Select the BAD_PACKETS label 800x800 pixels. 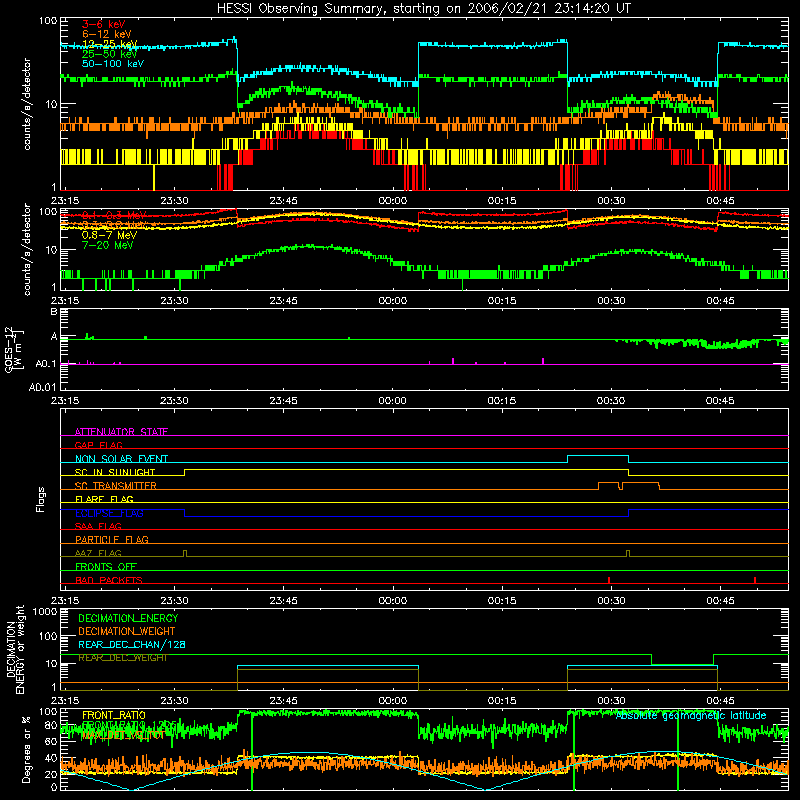tap(109, 580)
